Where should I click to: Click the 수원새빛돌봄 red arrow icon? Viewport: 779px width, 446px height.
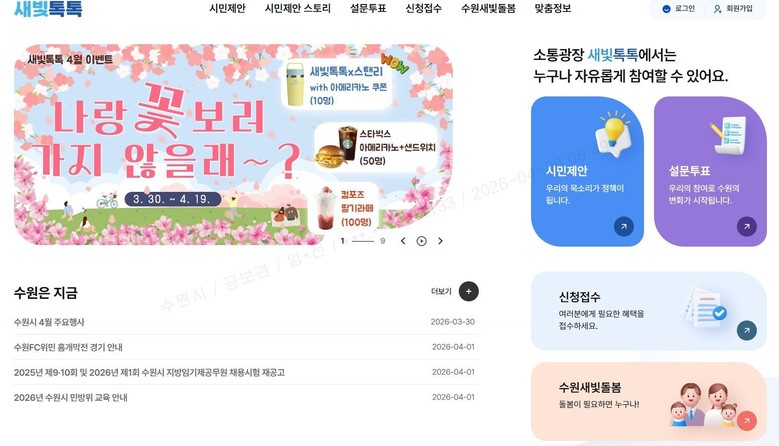click(x=746, y=421)
